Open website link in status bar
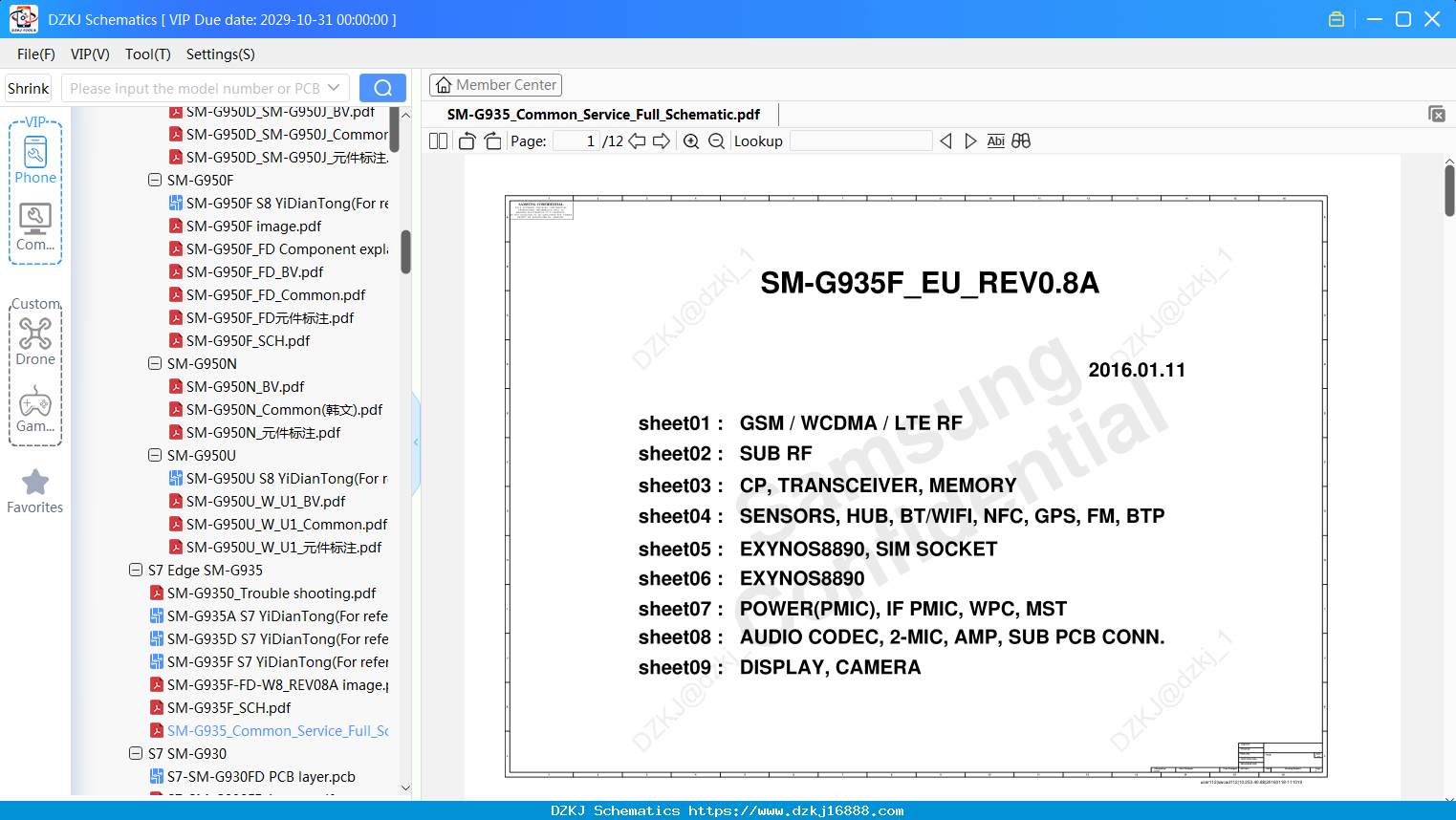Viewport: 1456px width, 820px height. [x=795, y=810]
